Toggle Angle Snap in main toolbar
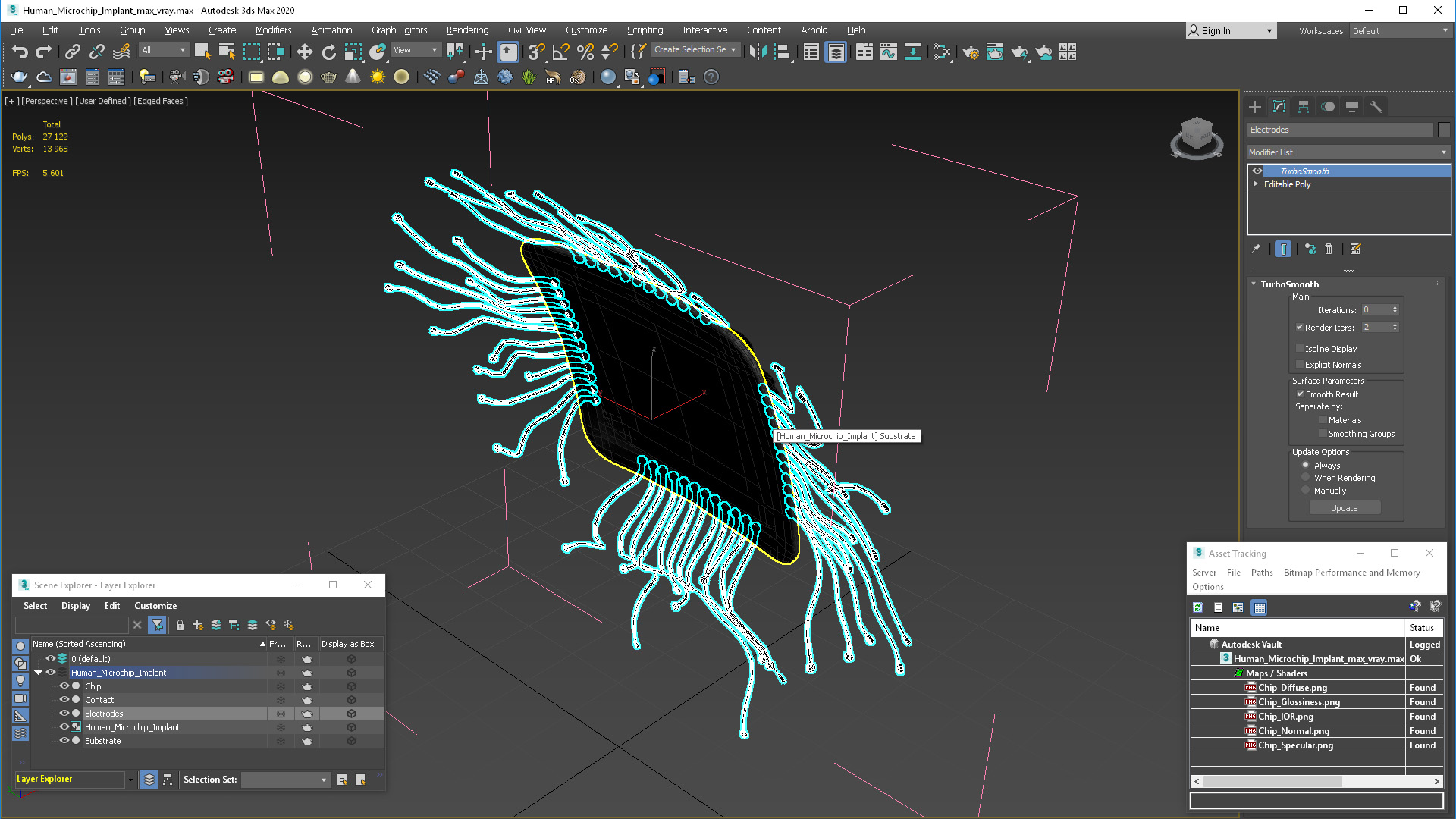 tap(560, 52)
